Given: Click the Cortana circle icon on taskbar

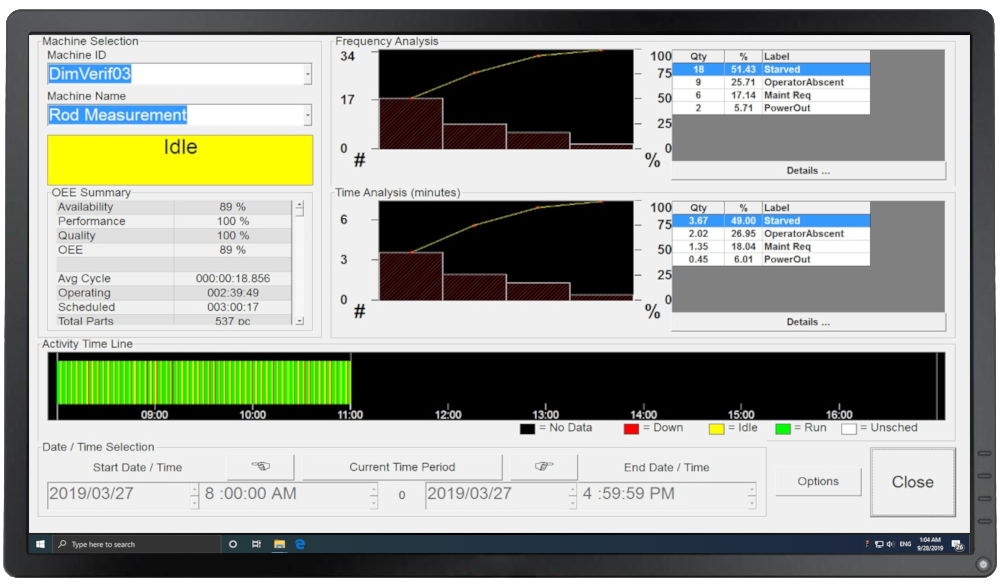Looking at the screenshot, I should click(233, 544).
